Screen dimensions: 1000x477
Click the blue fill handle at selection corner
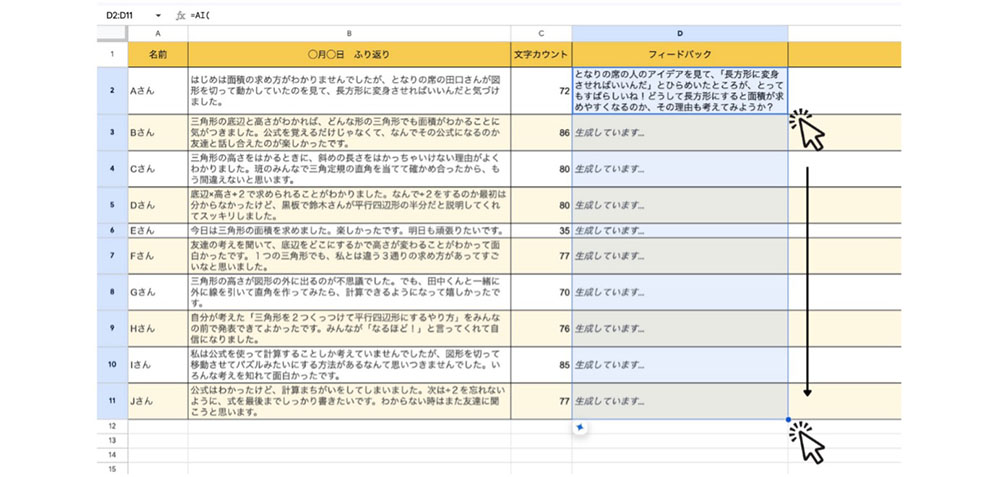pos(788,419)
